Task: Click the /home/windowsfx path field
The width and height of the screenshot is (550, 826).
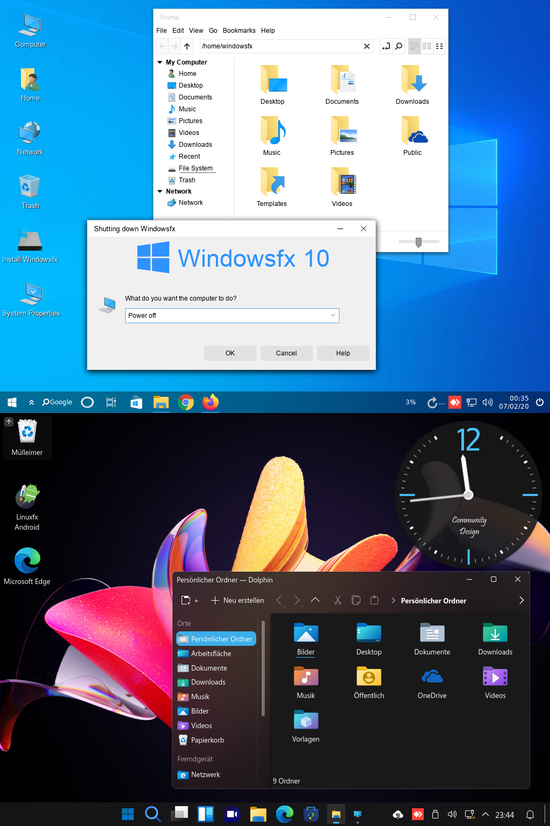Action: [279, 46]
